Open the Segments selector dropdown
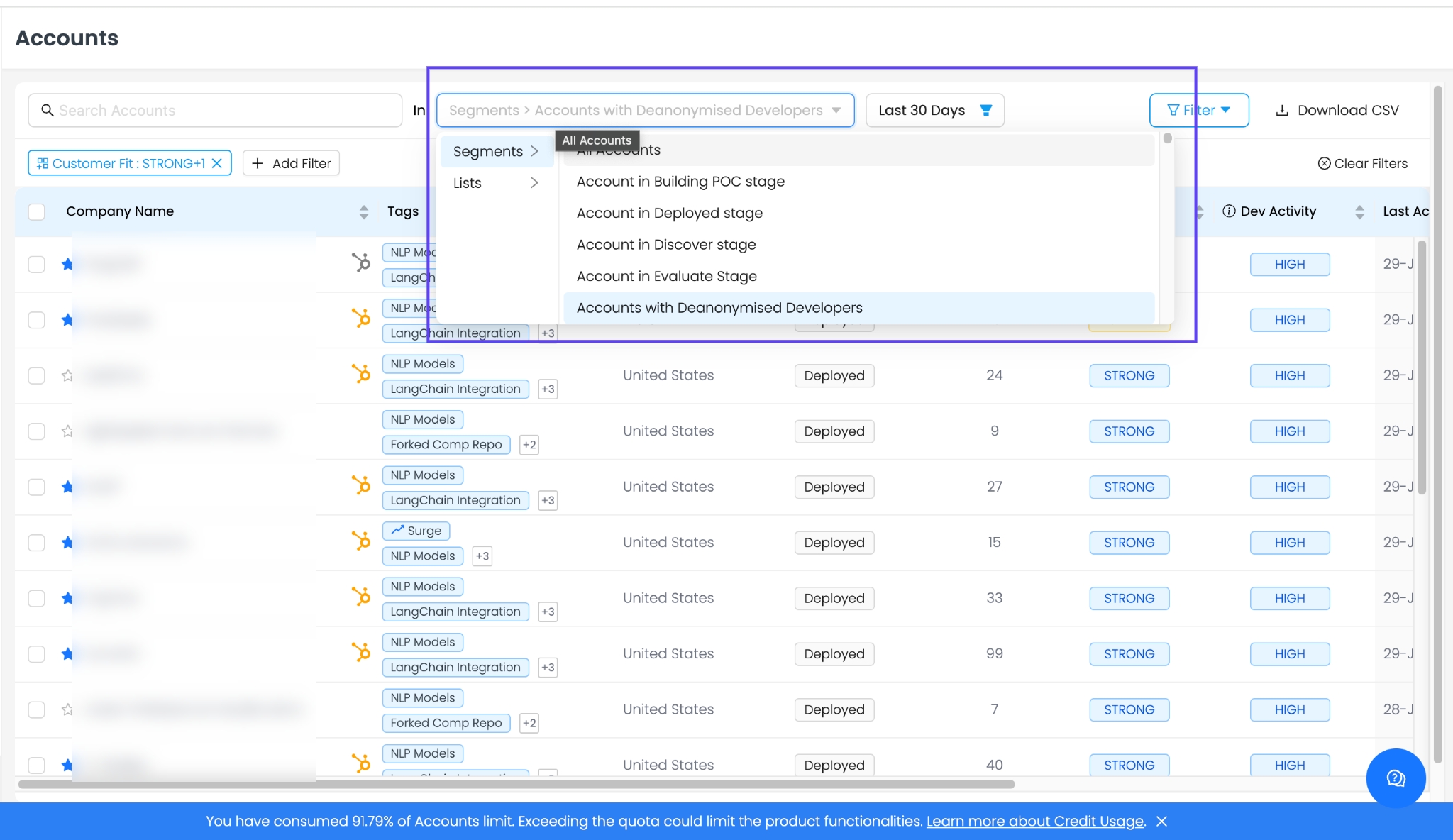The height and width of the screenshot is (840, 1453). [644, 110]
